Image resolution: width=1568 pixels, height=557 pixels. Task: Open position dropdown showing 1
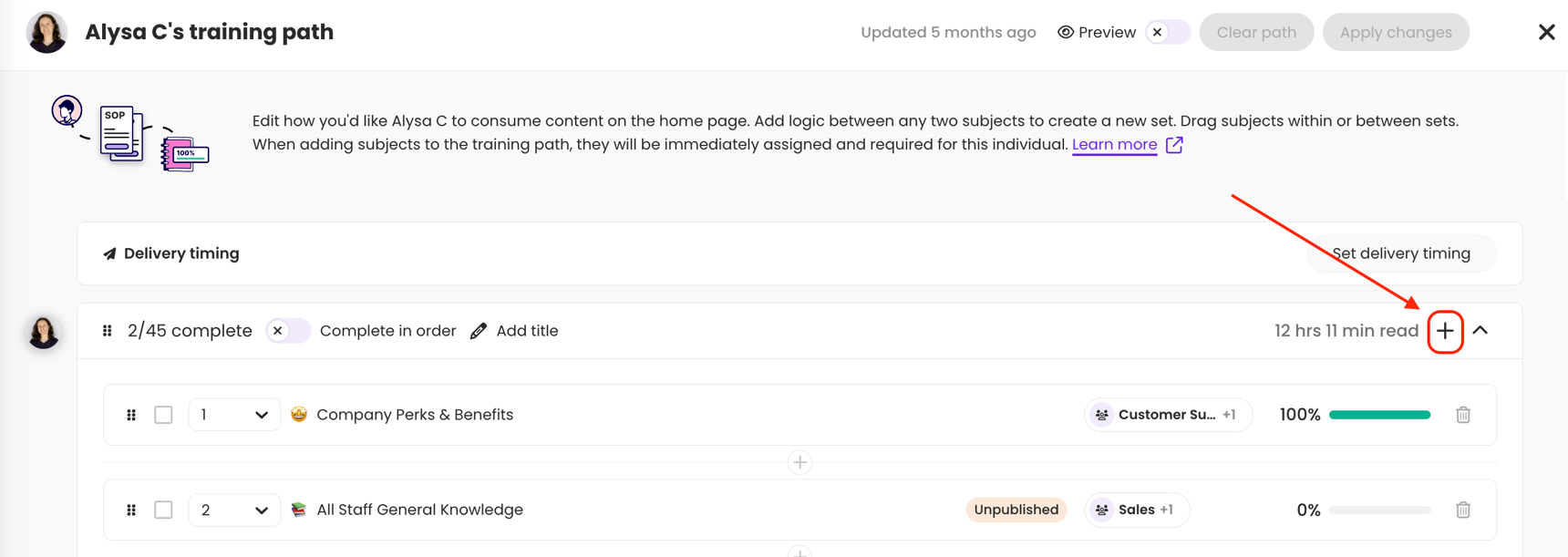[x=233, y=415]
